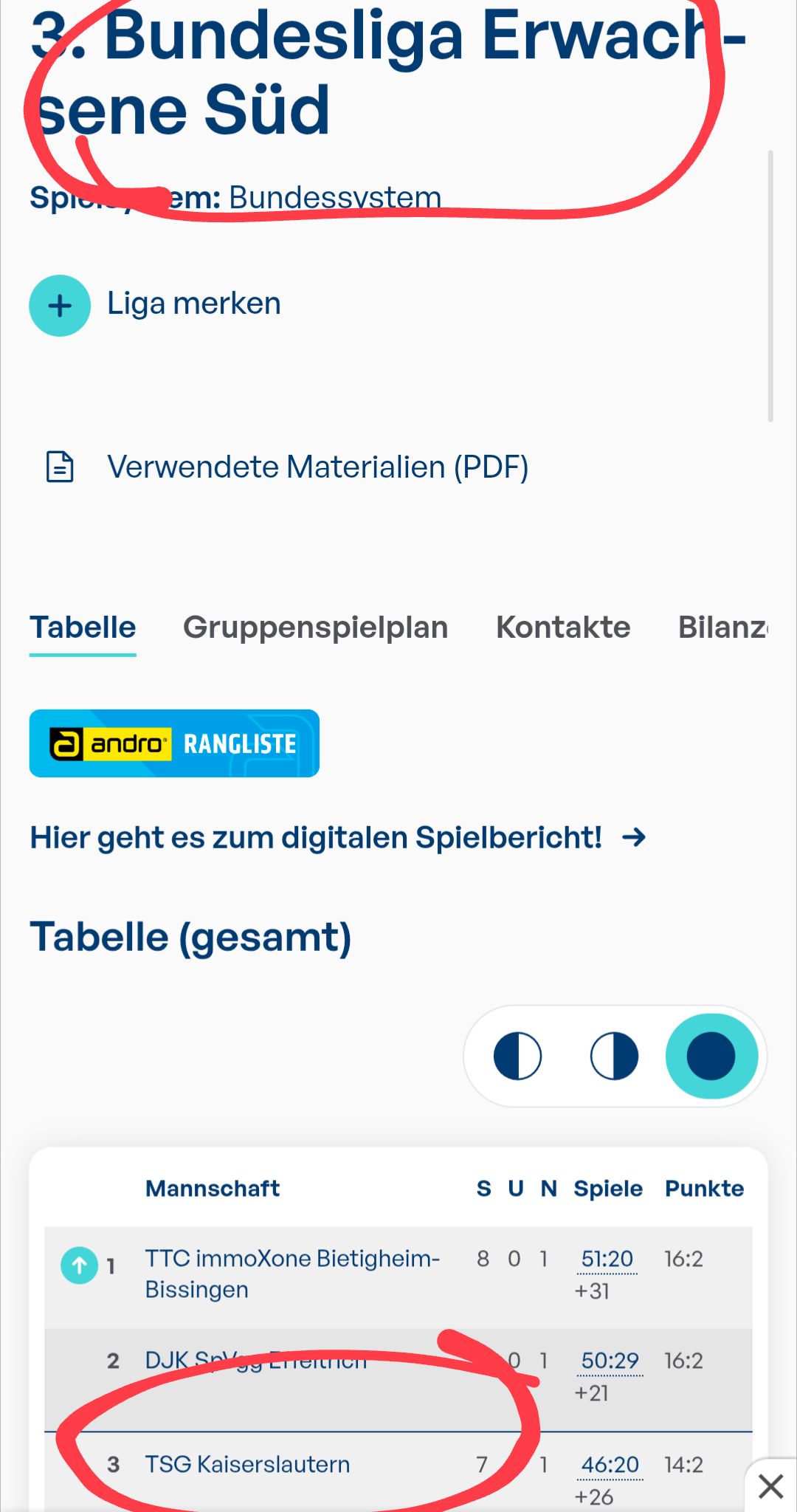The width and height of the screenshot is (797, 1512).
Task: Click the green up-arrow icon beside rank 1
Action: pos(79,1265)
